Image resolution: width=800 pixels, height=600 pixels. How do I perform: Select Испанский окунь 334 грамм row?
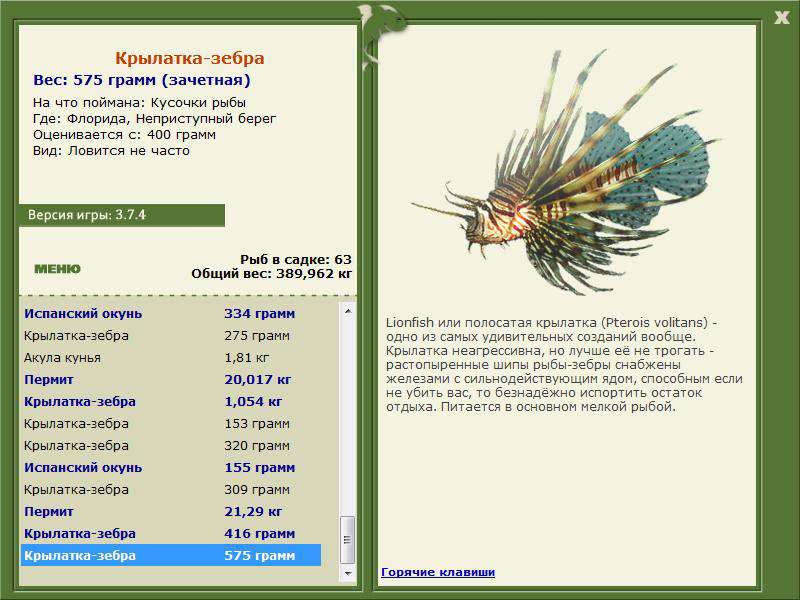click(171, 313)
